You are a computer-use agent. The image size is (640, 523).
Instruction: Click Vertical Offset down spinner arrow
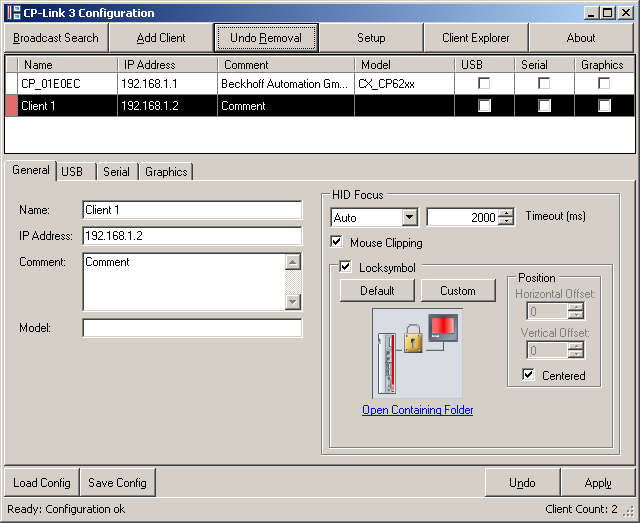point(576,354)
